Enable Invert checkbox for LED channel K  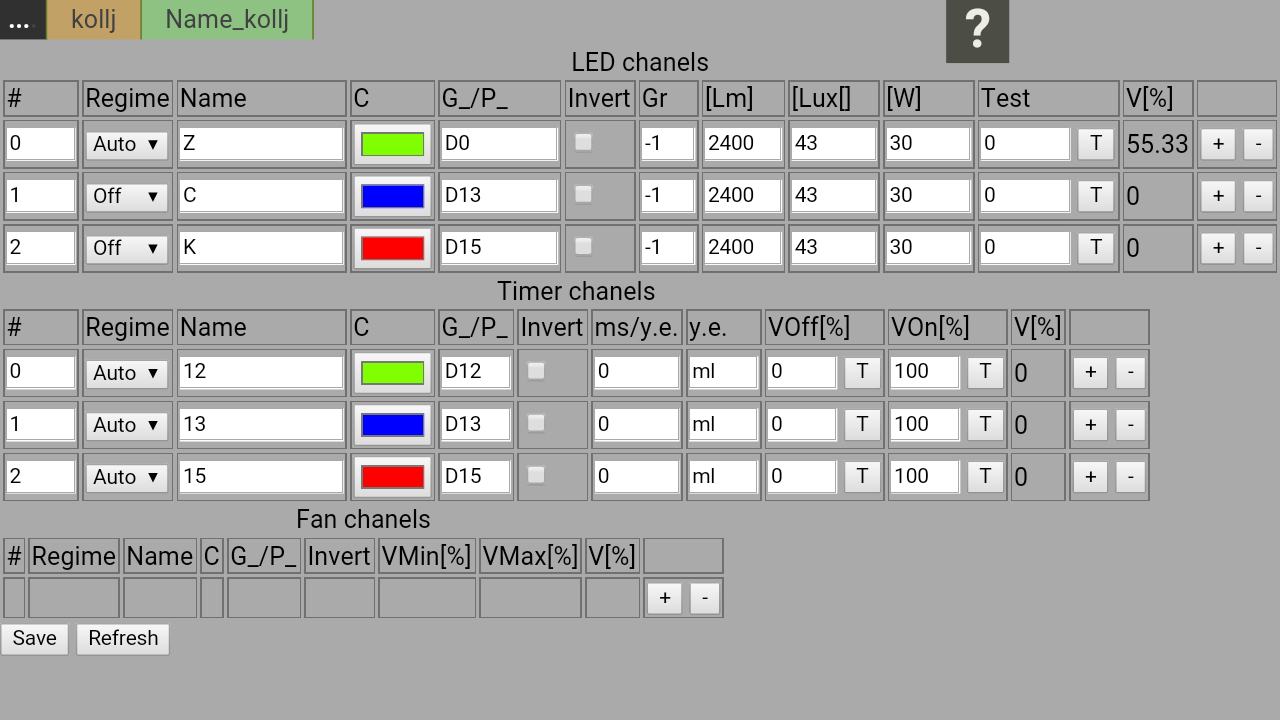583,246
